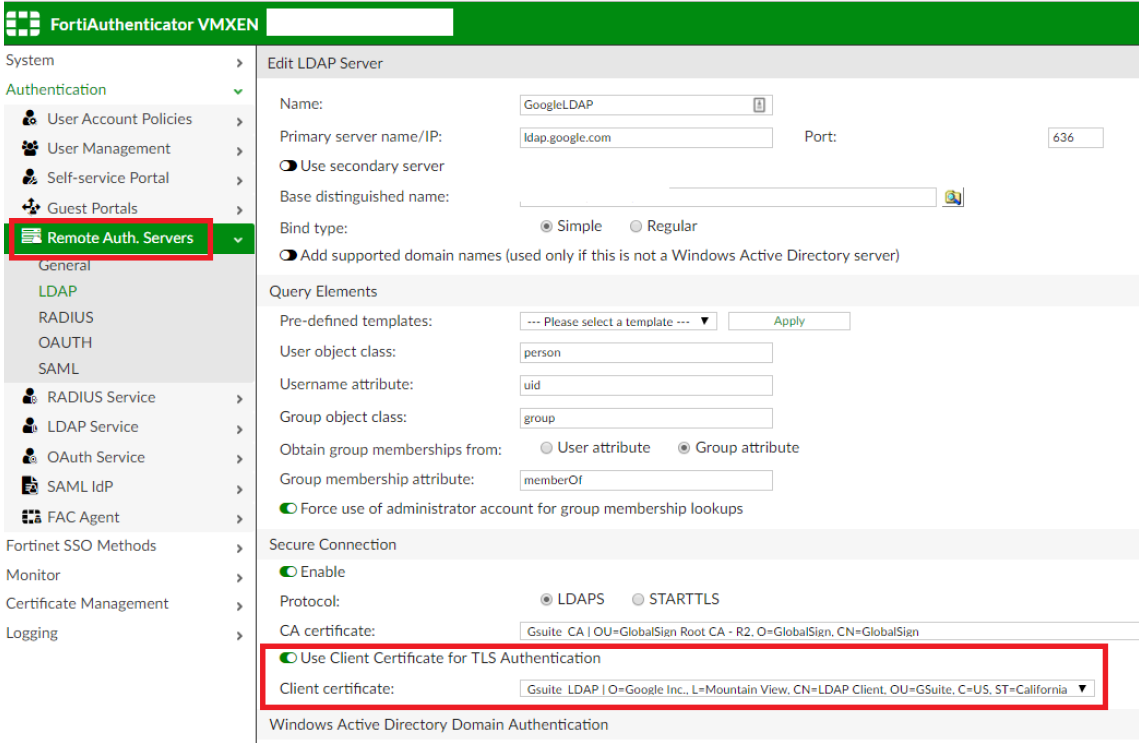Click Primary server name/IP field
Screen dimensions: 1144x753
click(x=646, y=137)
